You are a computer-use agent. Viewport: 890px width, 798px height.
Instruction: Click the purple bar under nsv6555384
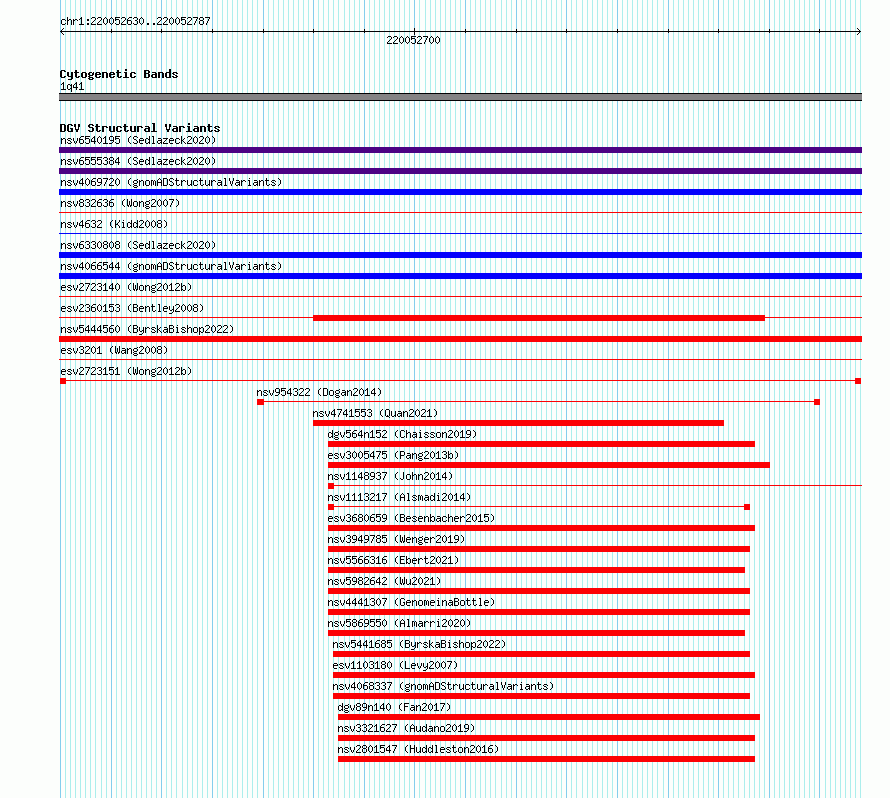click(460, 171)
